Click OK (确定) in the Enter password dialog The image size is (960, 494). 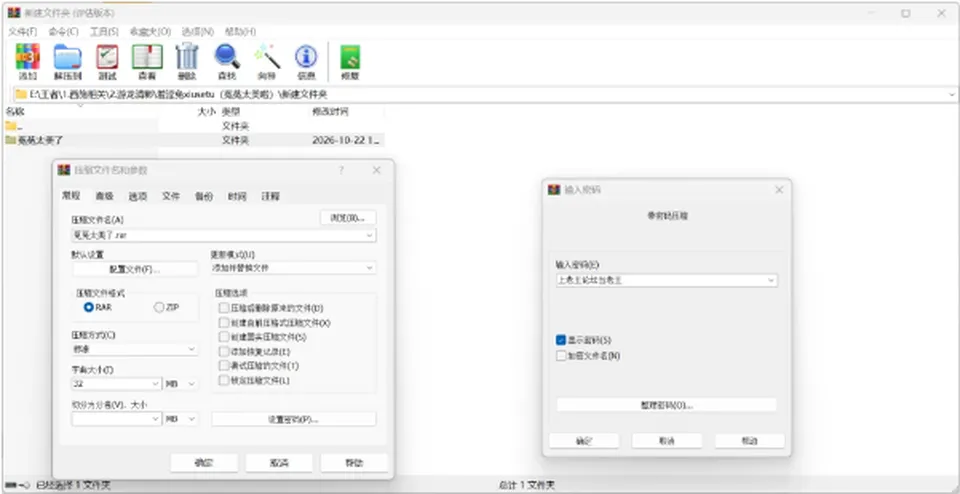tap(584, 441)
